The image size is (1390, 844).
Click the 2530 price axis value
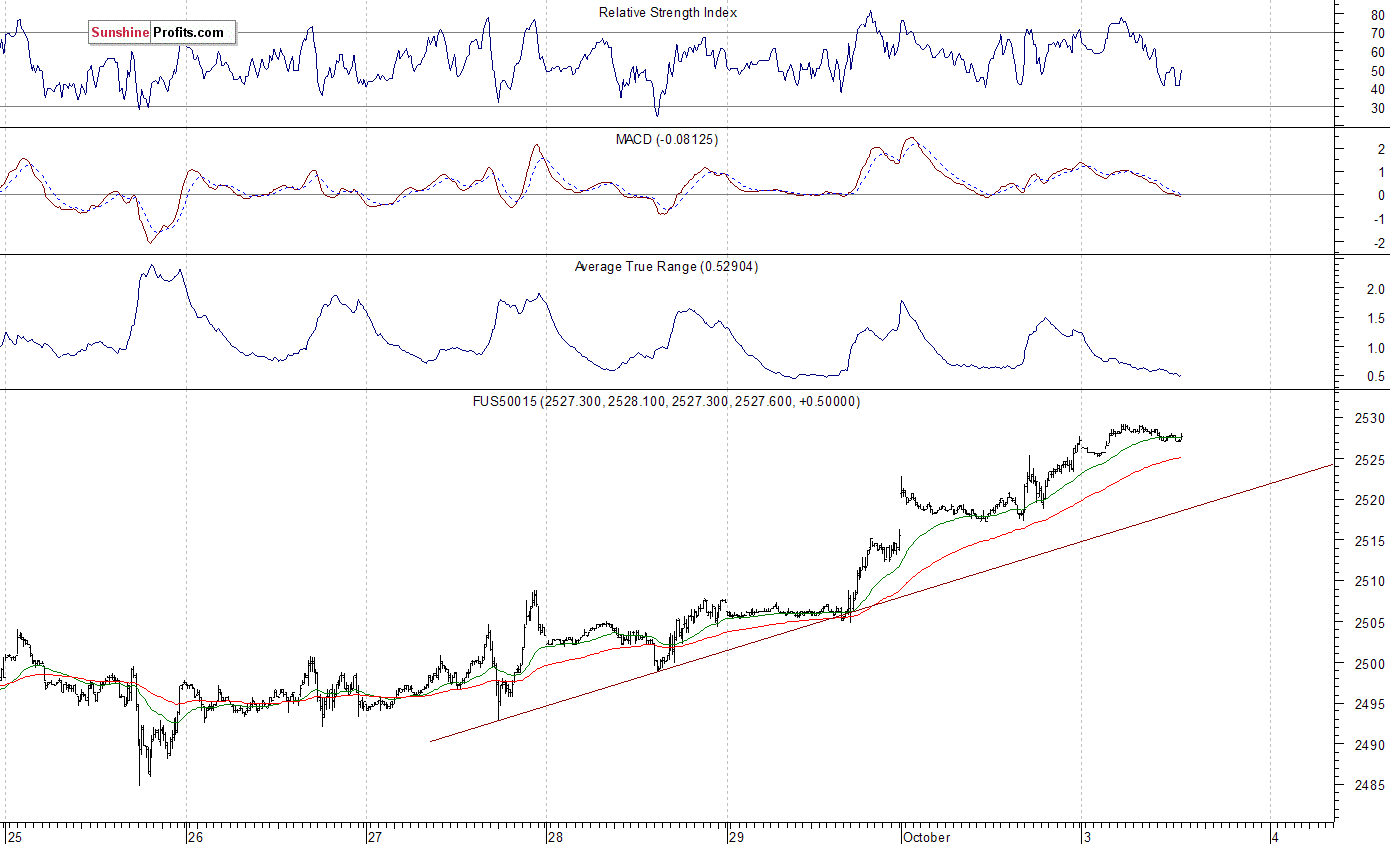pos(1369,418)
